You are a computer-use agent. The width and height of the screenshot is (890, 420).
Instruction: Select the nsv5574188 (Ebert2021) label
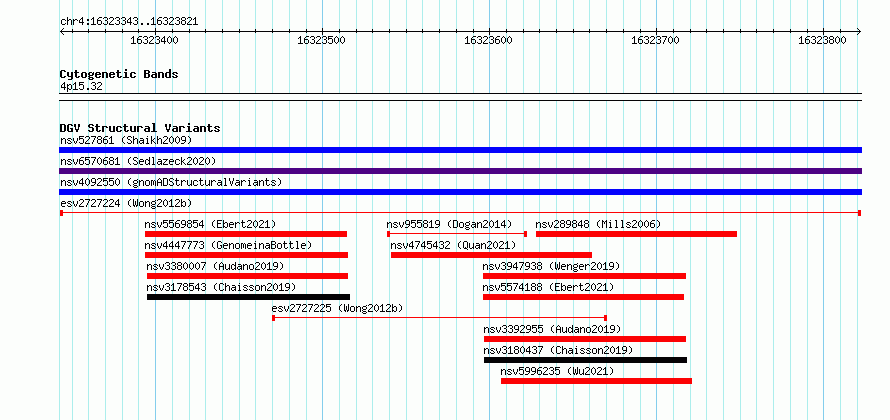548,287
